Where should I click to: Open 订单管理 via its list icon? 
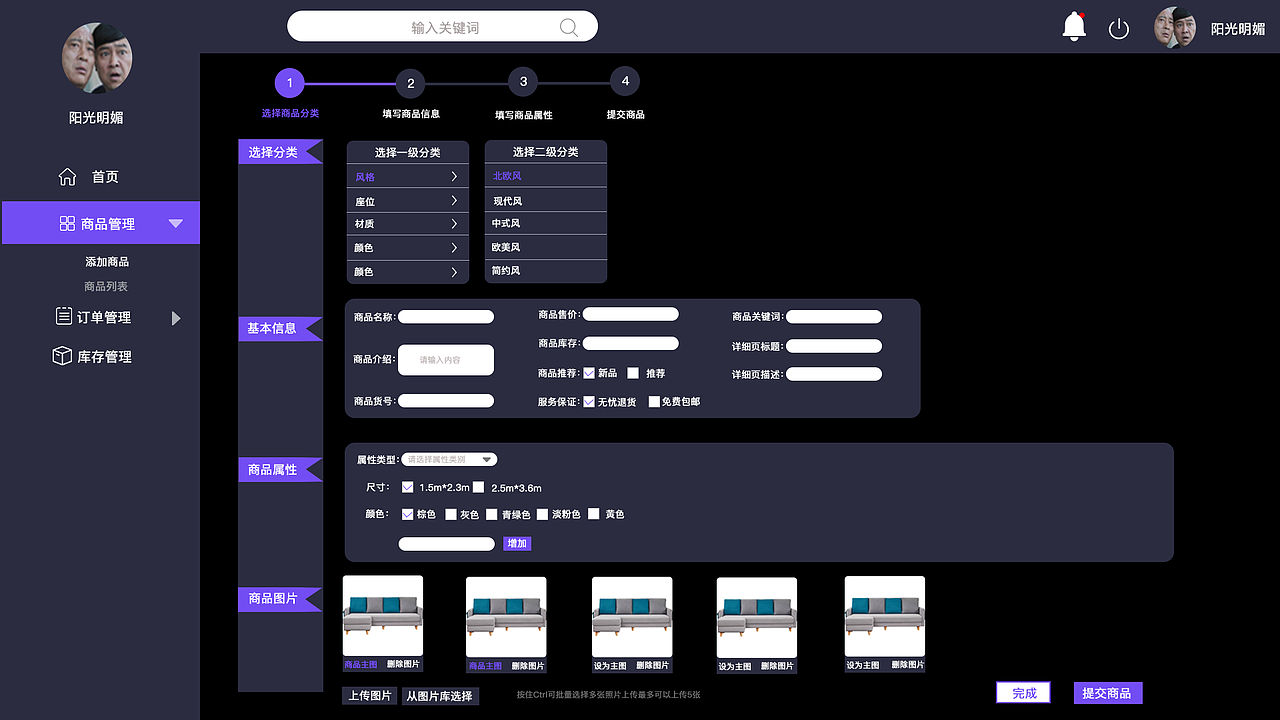point(62,316)
